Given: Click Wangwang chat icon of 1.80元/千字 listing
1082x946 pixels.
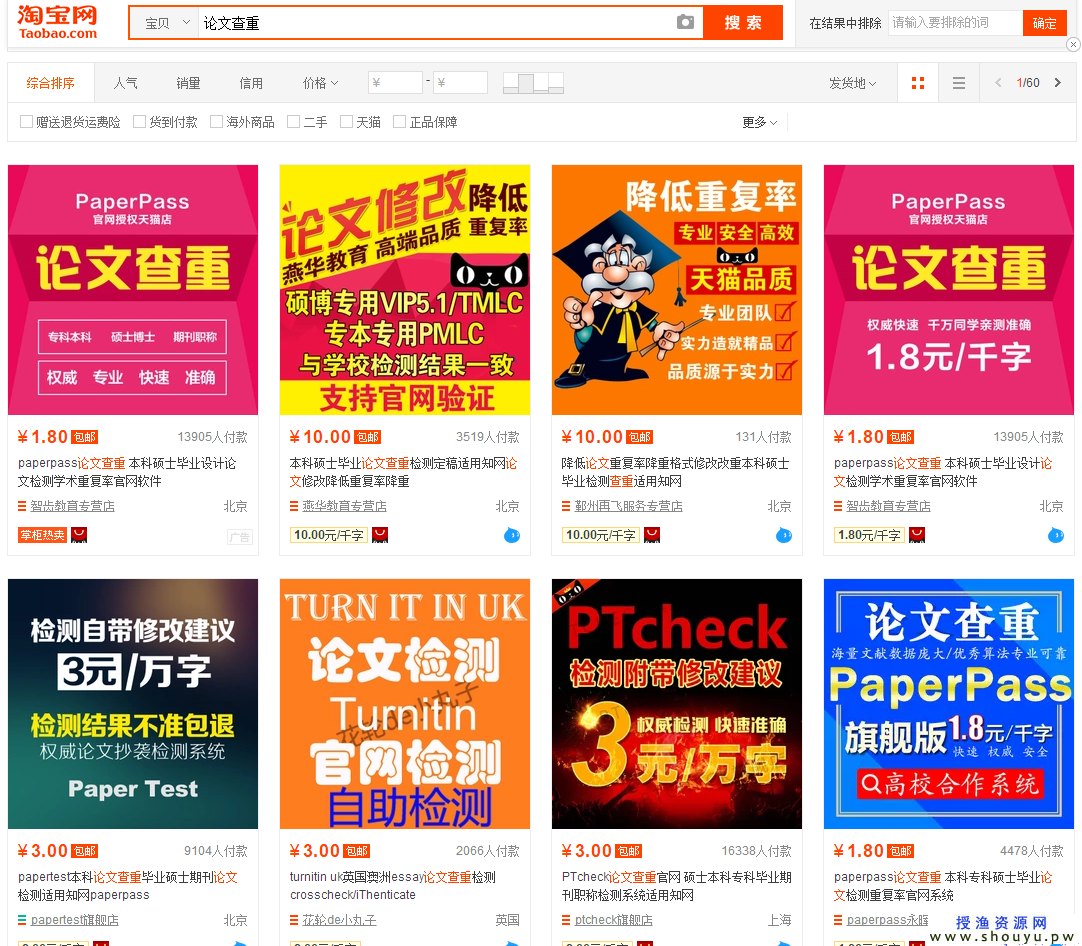Looking at the screenshot, I should click(1056, 535).
